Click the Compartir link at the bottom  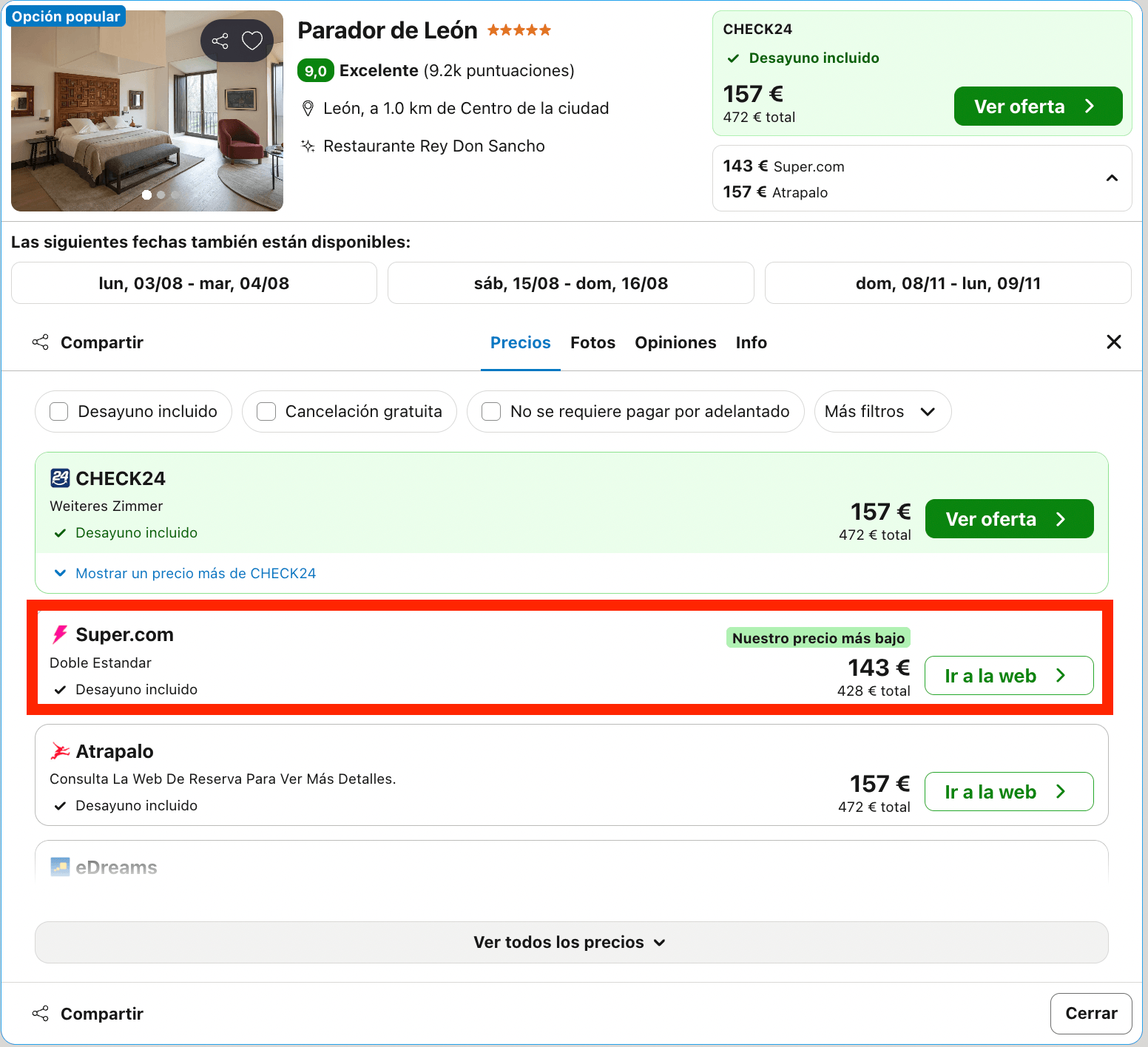(x=102, y=1013)
